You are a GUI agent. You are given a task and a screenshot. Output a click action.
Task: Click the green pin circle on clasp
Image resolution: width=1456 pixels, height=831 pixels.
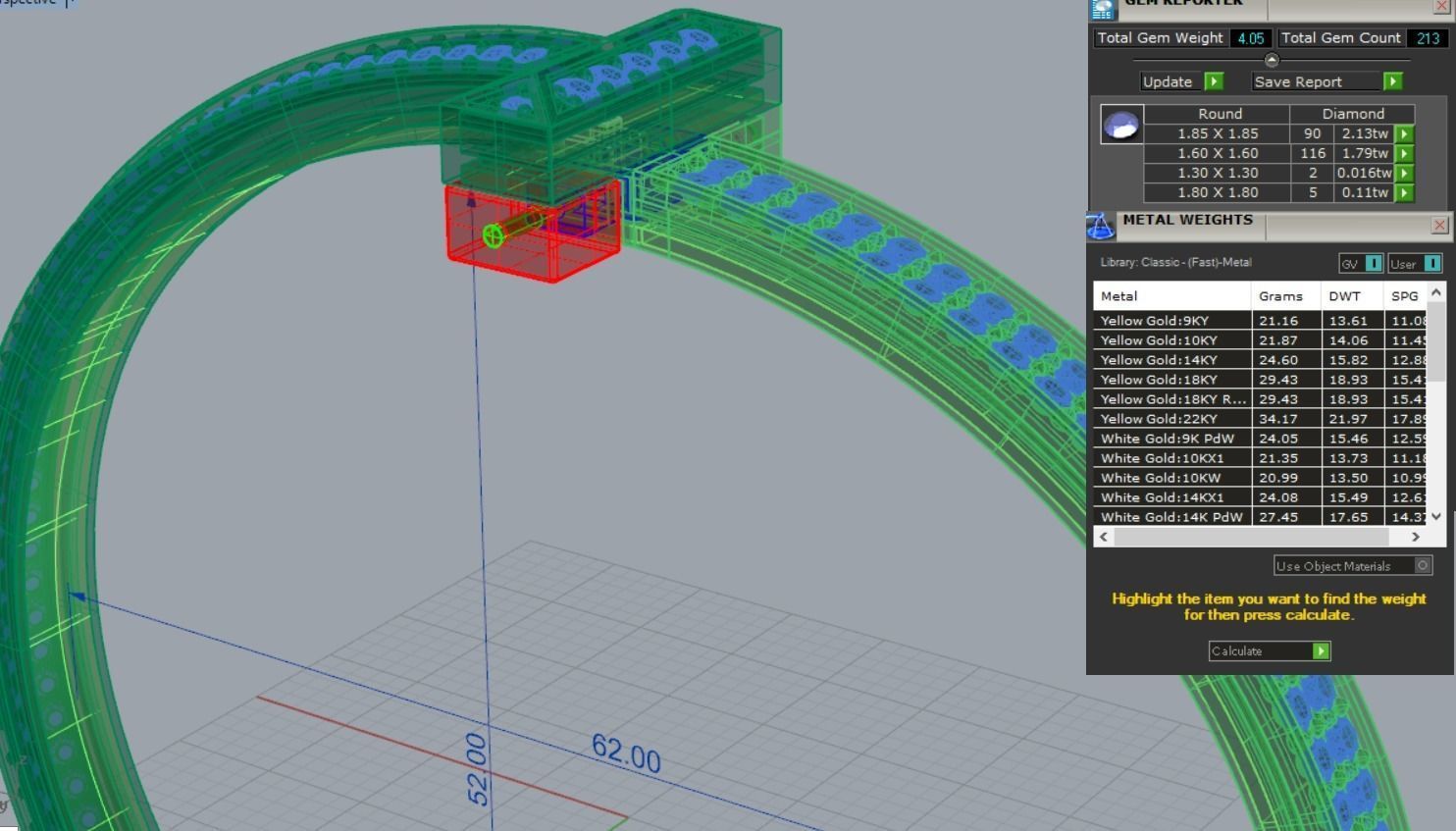(494, 235)
